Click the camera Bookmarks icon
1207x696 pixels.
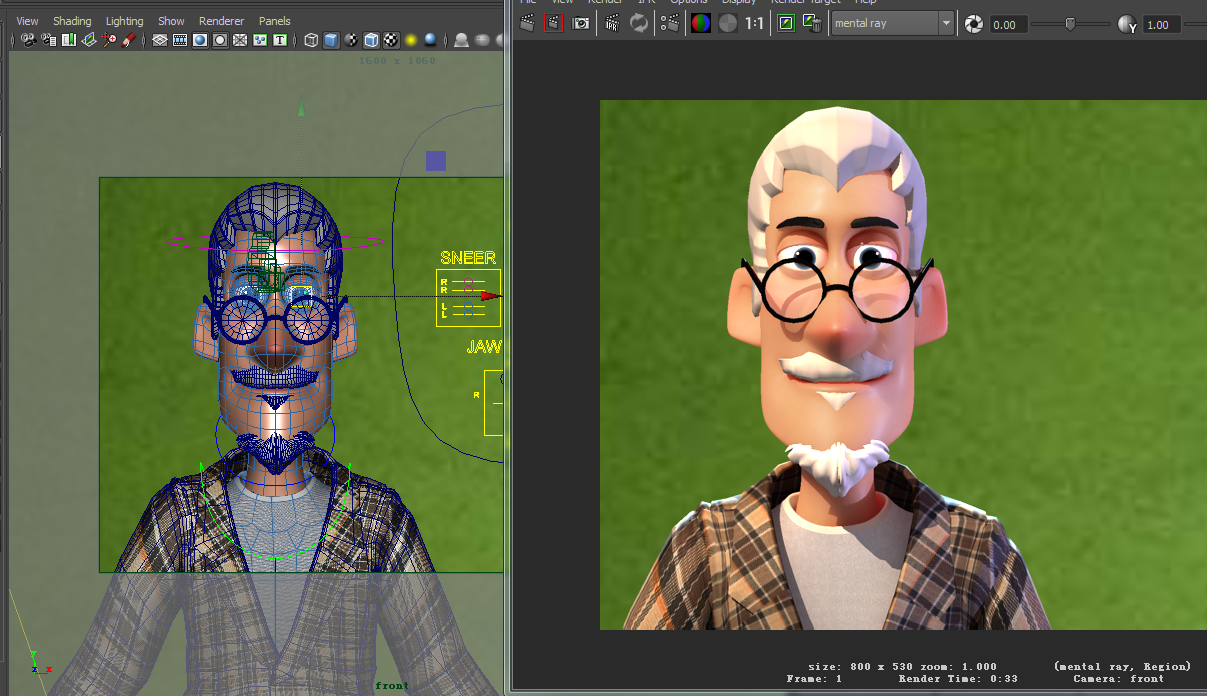pos(69,40)
